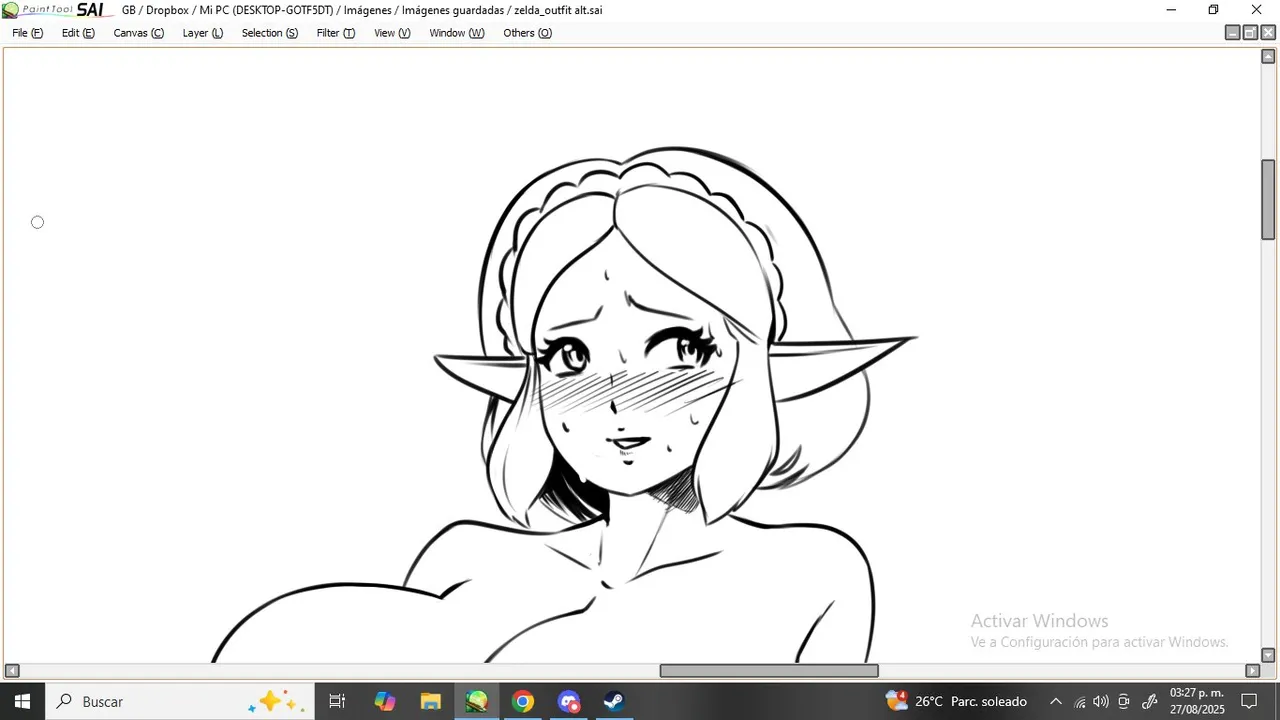
Task: Open the Selection menu
Action: (x=270, y=33)
